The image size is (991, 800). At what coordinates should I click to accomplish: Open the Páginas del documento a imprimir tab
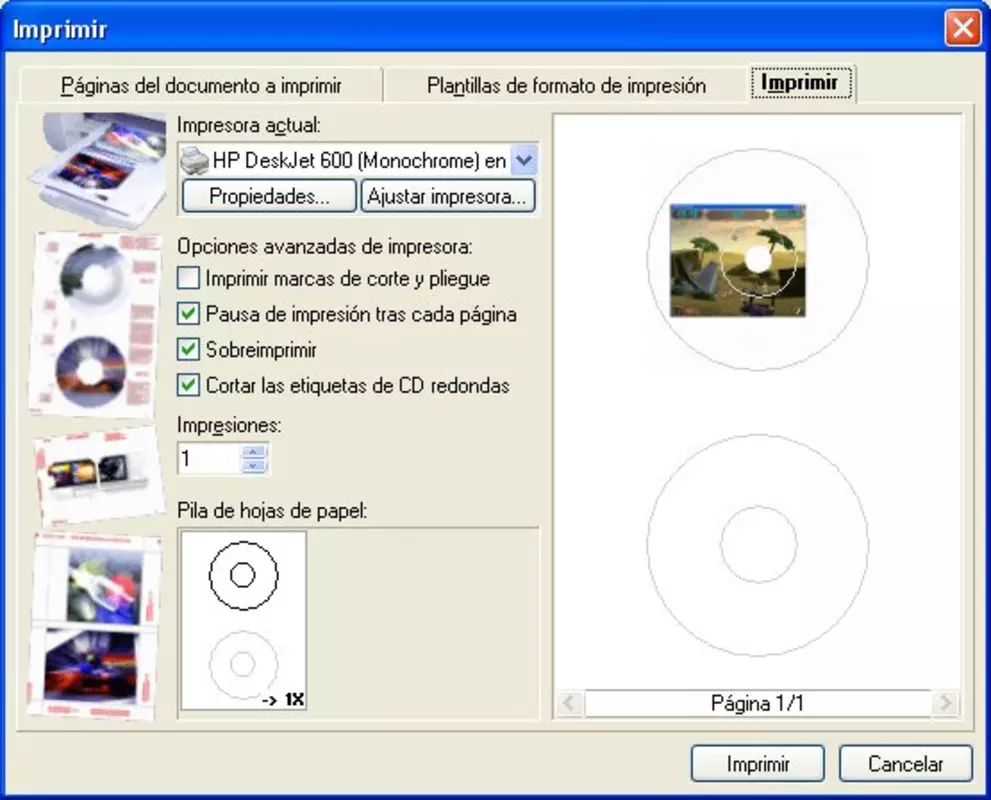tap(201, 85)
